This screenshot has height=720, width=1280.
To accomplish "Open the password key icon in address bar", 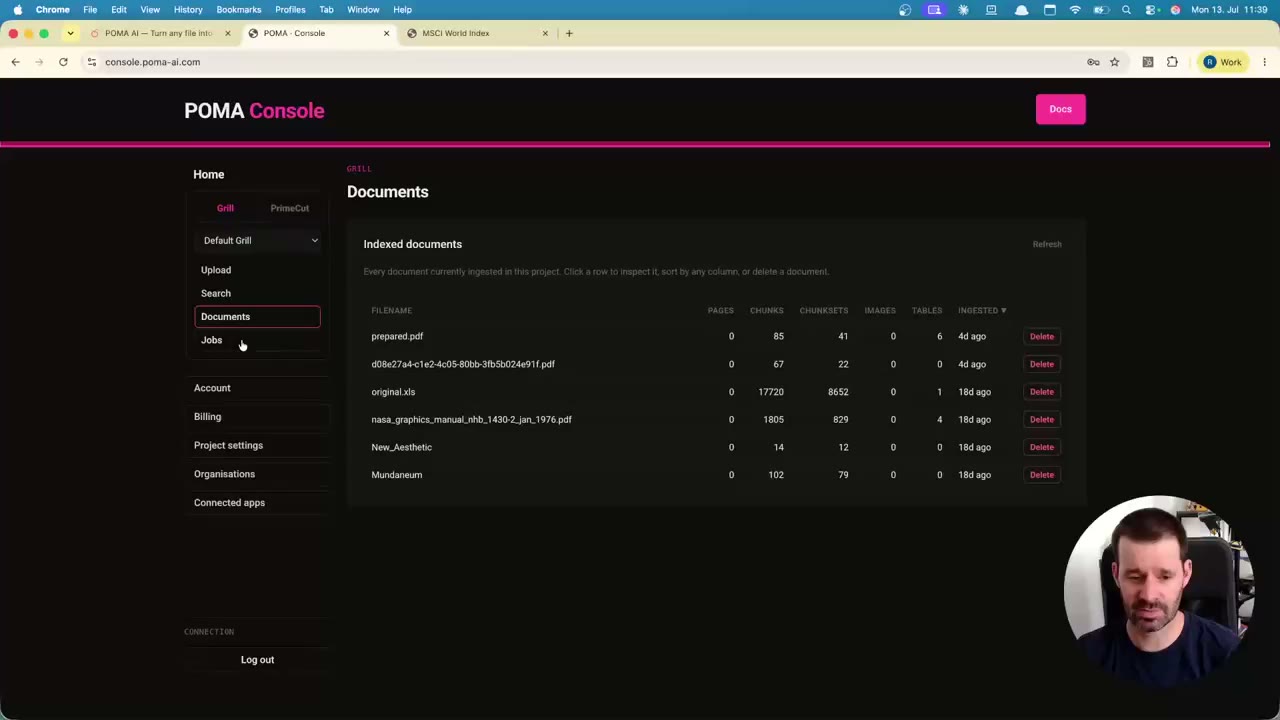I will point(1093,62).
